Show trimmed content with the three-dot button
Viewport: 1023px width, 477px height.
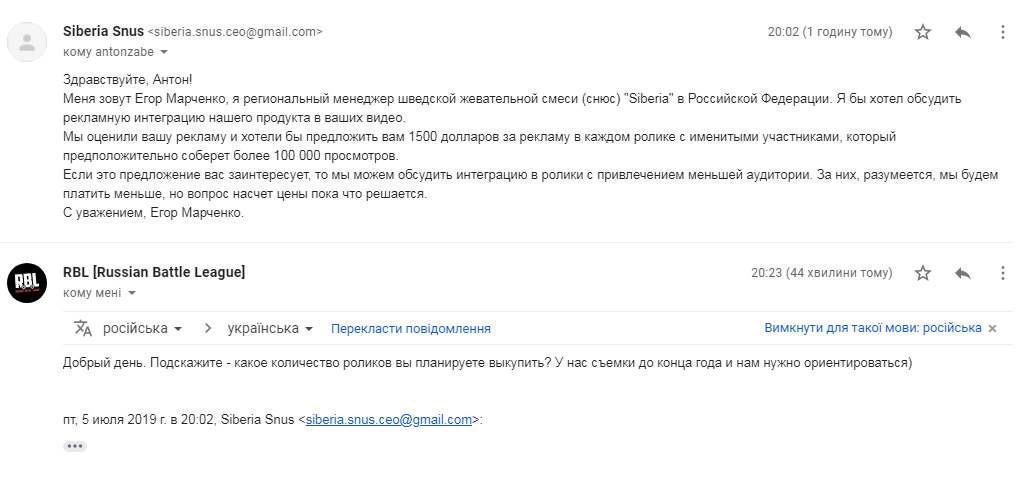click(x=74, y=446)
